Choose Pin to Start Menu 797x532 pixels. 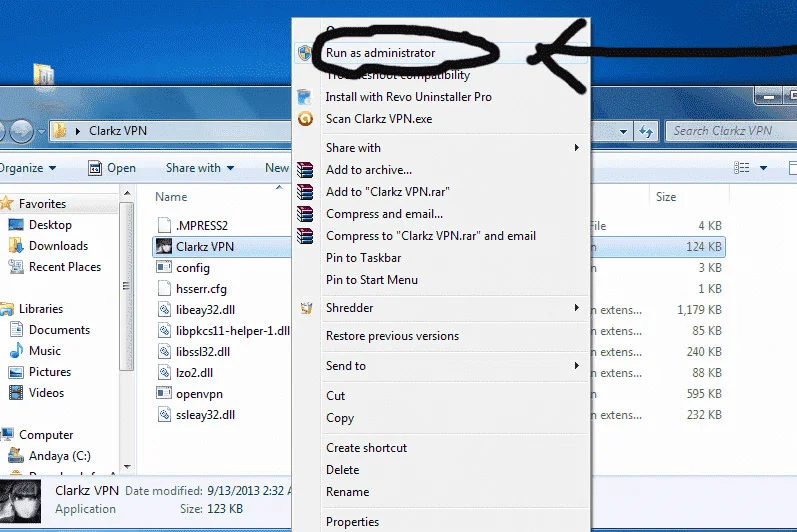point(372,280)
